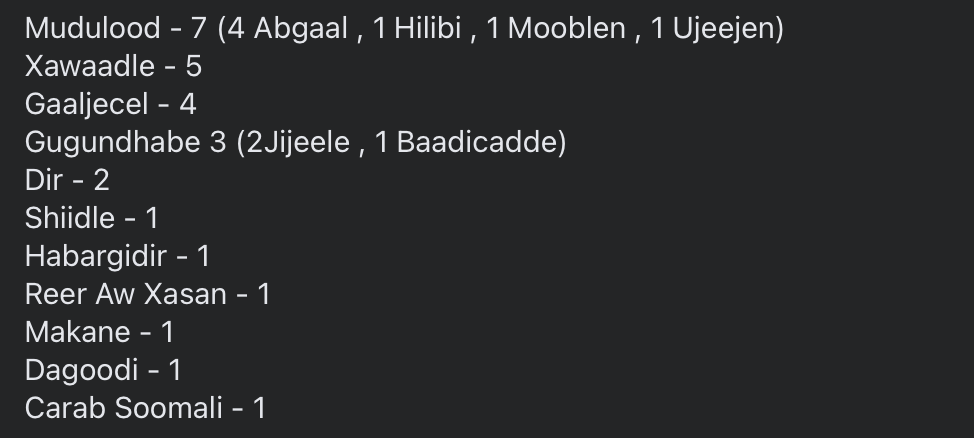The image size is (974, 438).
Task: Click the Dagoodi - 1 line
Action: [103, 371]
